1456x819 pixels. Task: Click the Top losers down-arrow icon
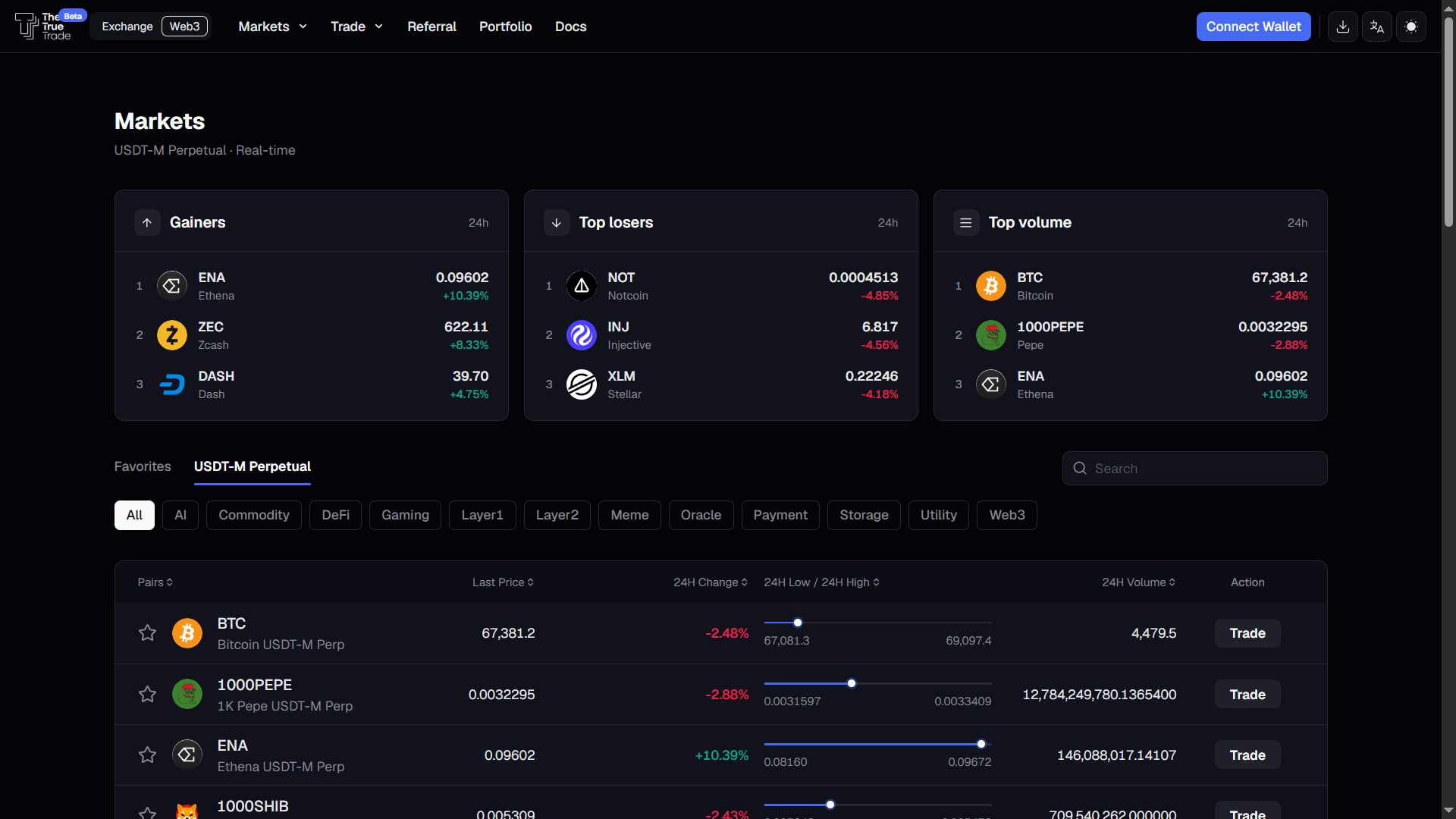pos(557,222)
